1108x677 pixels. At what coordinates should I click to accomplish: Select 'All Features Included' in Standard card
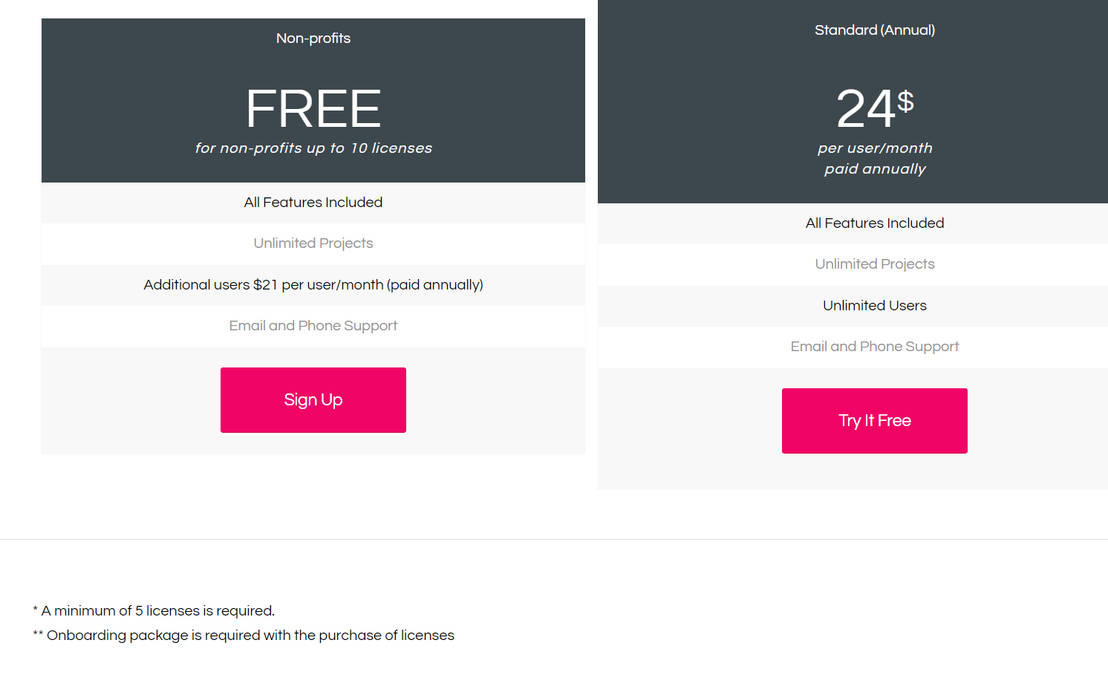874,223
